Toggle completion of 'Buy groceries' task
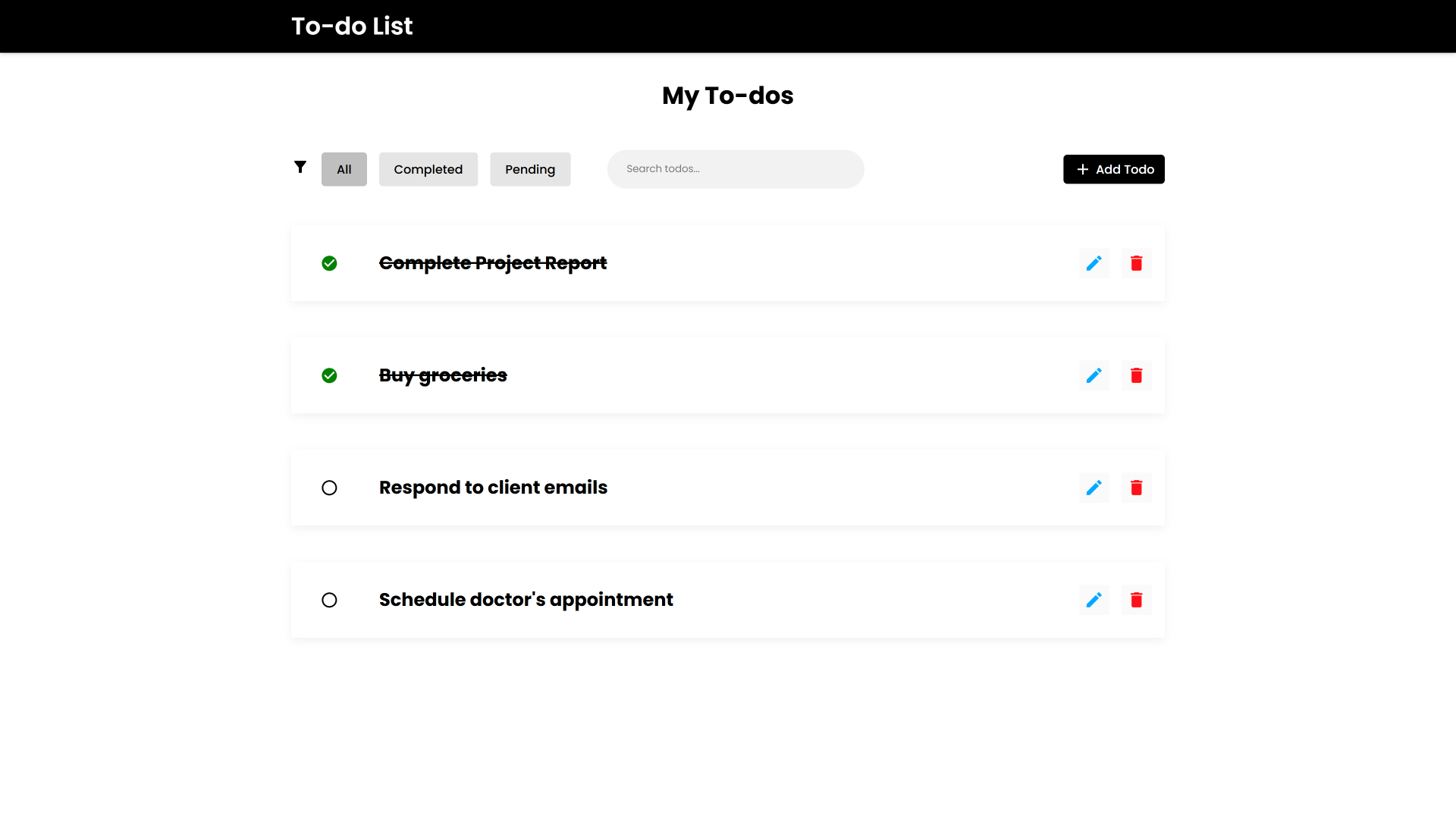 tap(329, 375)
